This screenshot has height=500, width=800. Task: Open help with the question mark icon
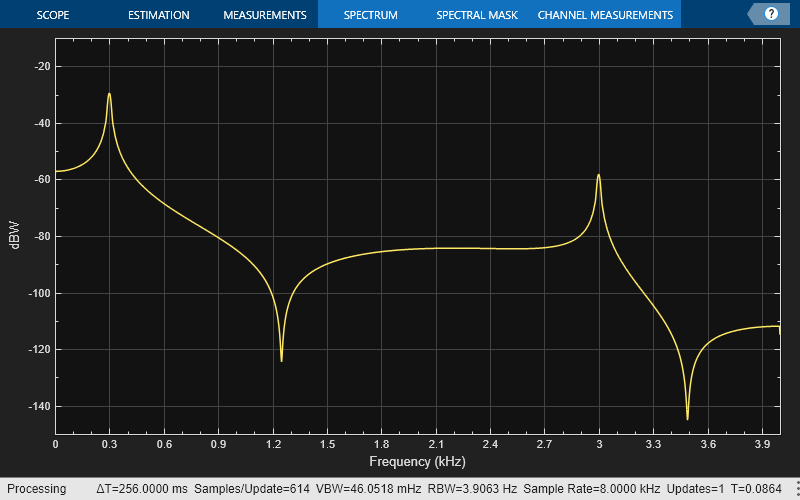(771, 14)
